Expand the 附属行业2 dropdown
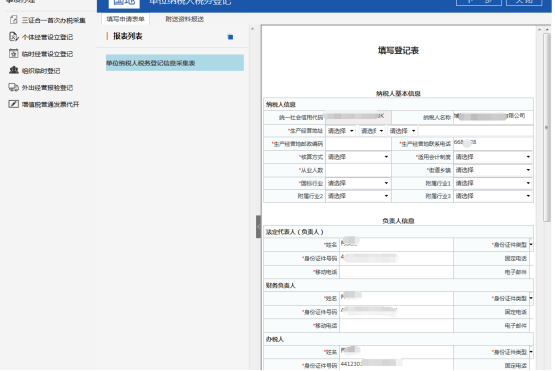Image resolution: width=555 pixels, height=371 pixels. pyautogui.click(x=358, y=196)
